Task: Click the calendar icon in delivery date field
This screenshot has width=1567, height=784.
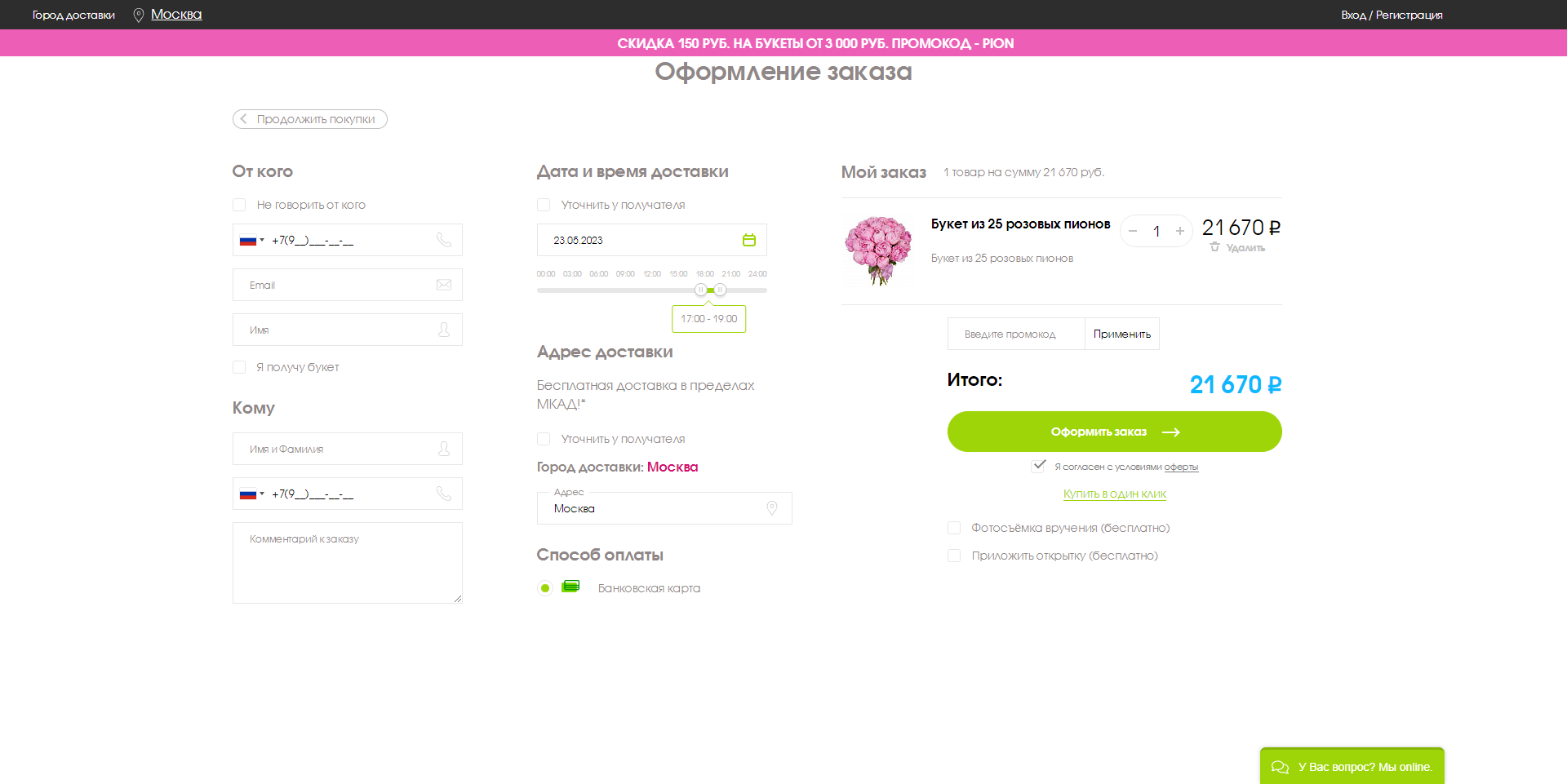Action: (x=748, y=240)
